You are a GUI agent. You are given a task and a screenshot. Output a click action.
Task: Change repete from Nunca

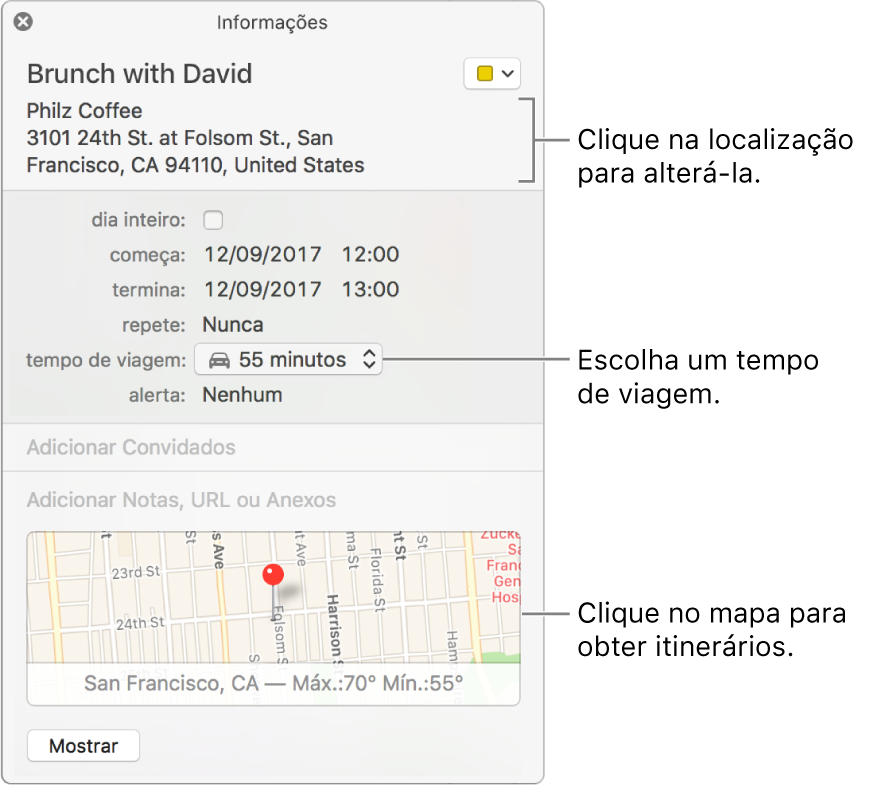[x=233, y=324]
